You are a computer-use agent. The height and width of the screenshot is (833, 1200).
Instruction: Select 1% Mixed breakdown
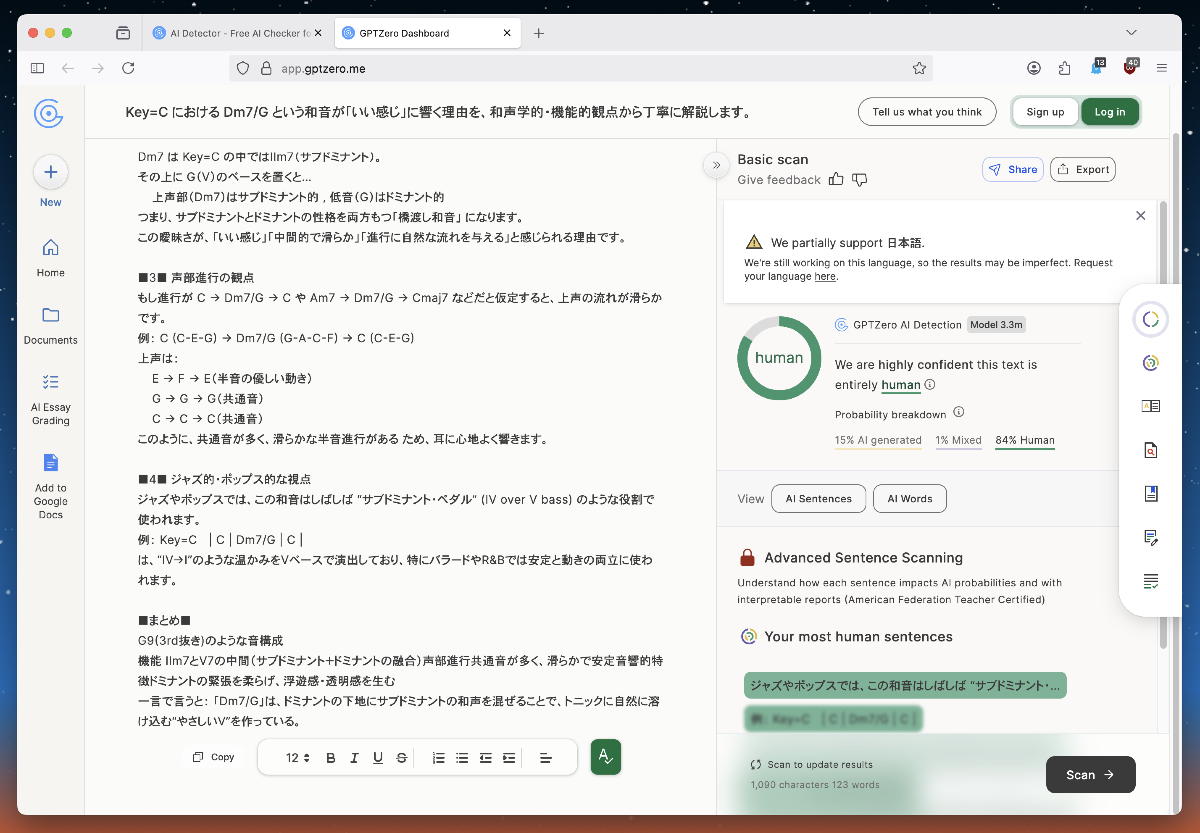[958, 441]
